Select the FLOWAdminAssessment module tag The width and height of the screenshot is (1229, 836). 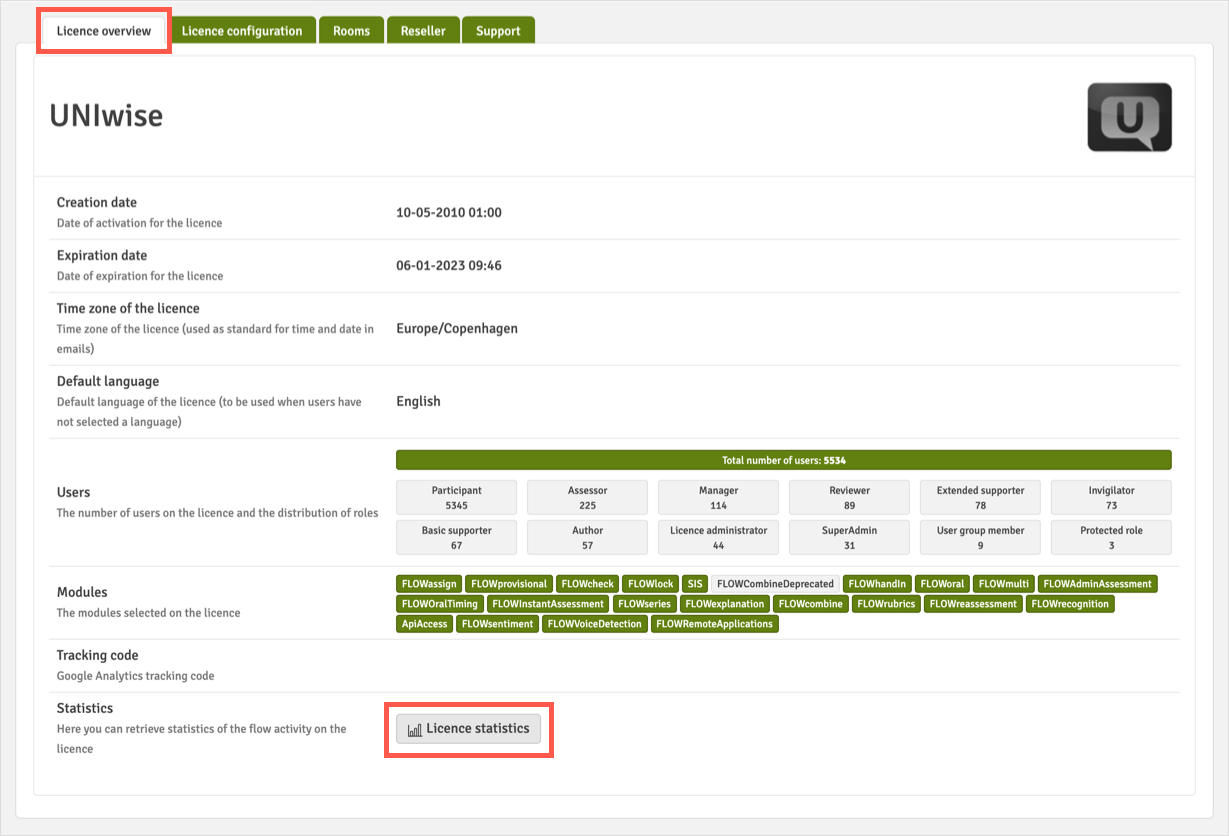tap(1098, 584)
